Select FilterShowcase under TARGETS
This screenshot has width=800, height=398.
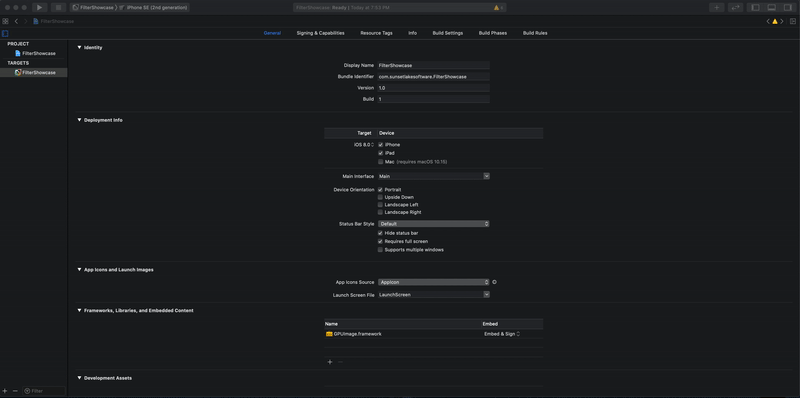tap(34, 72)
